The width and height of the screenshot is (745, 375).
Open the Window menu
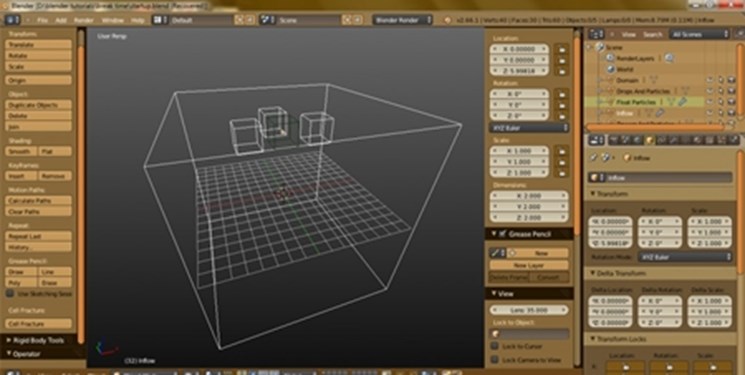click(113, 20)
